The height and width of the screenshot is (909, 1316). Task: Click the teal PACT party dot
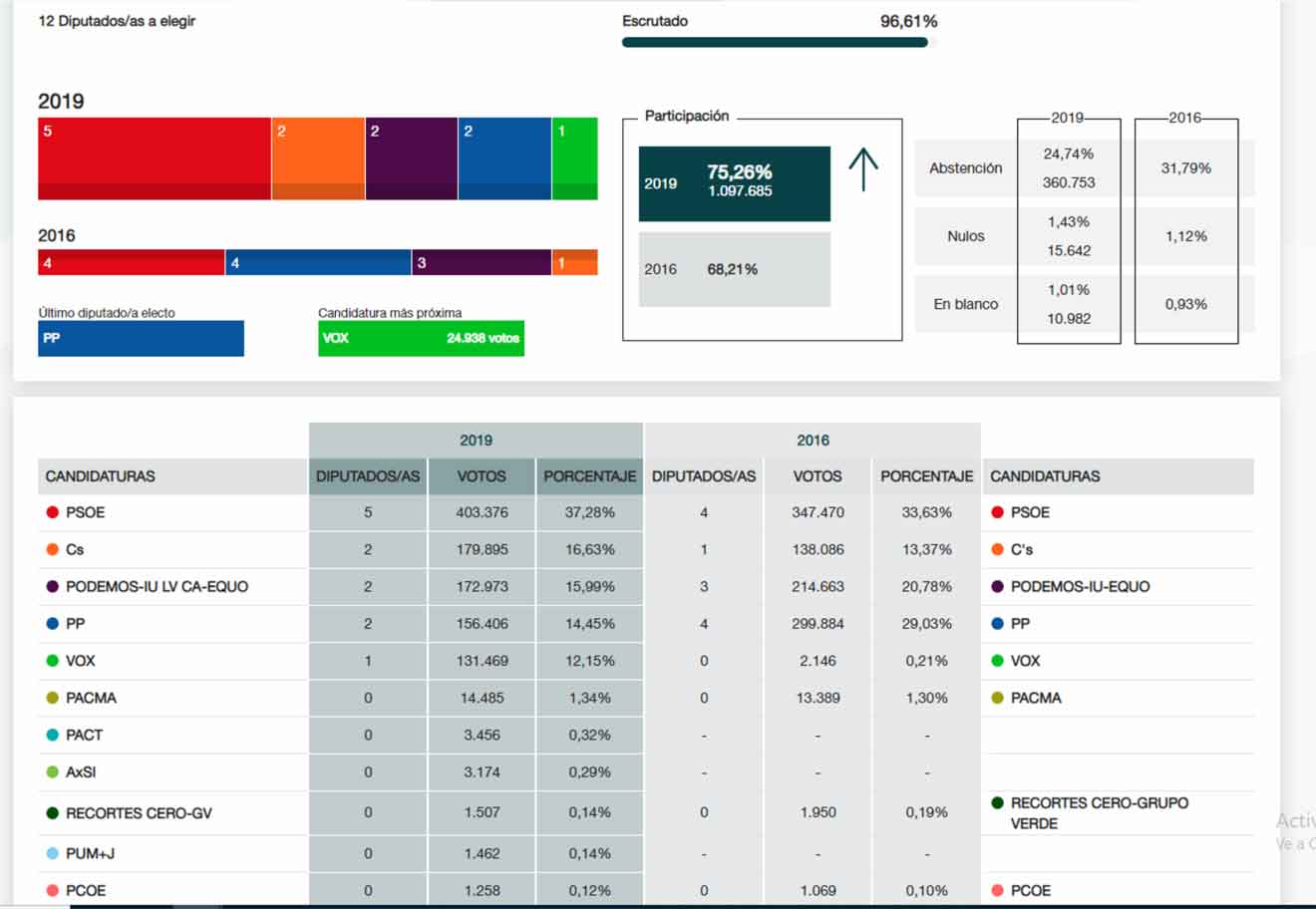52,735
